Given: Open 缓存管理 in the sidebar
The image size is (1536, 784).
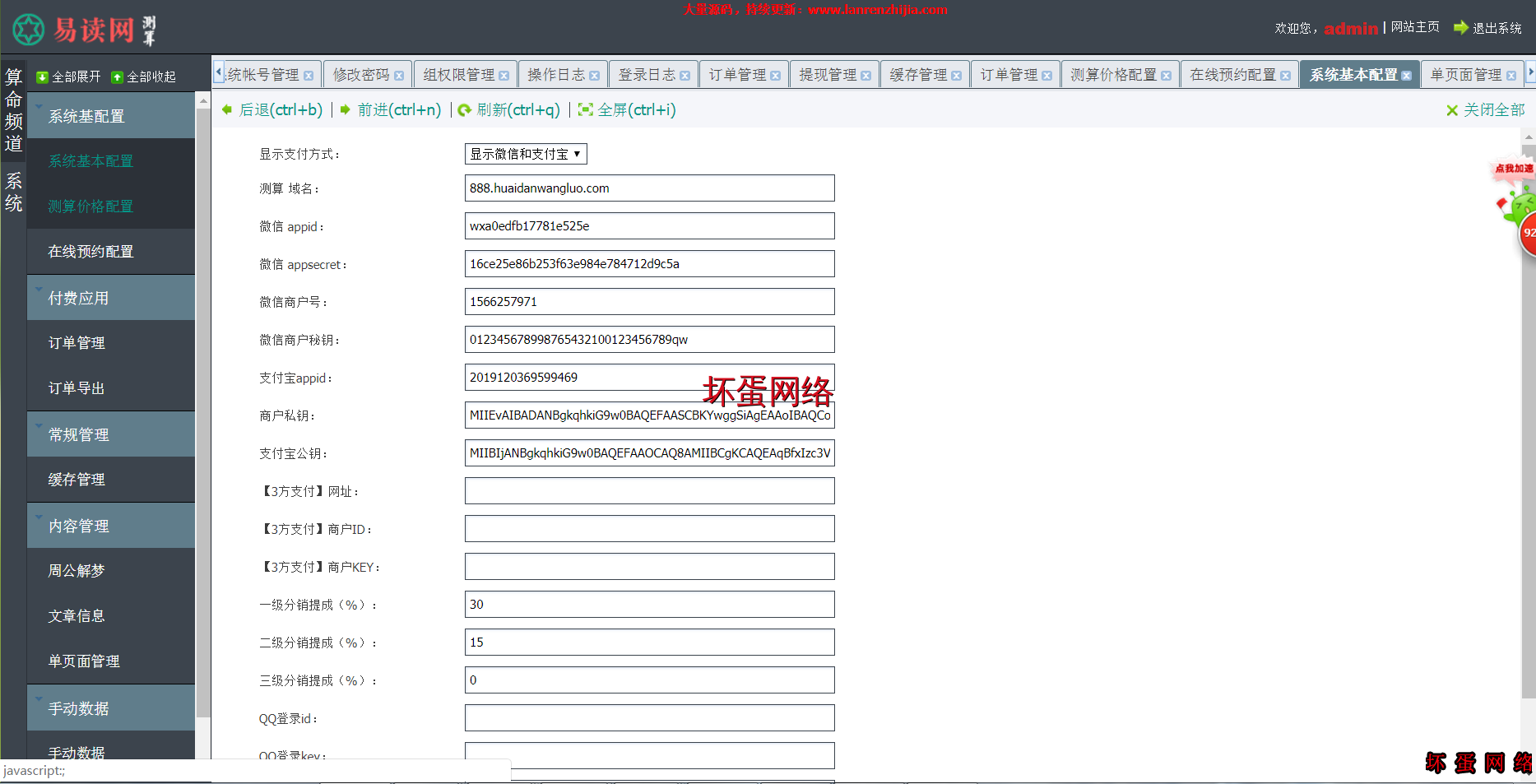Looking at the screenshot, I should point(111,480).
